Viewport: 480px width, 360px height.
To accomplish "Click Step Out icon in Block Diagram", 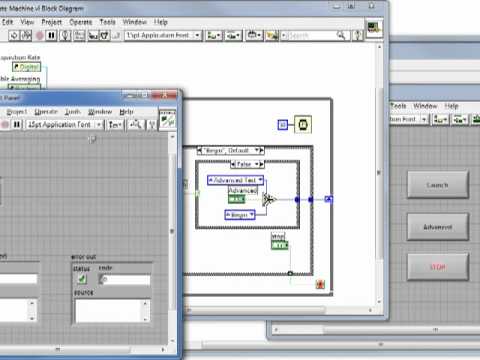I will [x=116, y=35].
